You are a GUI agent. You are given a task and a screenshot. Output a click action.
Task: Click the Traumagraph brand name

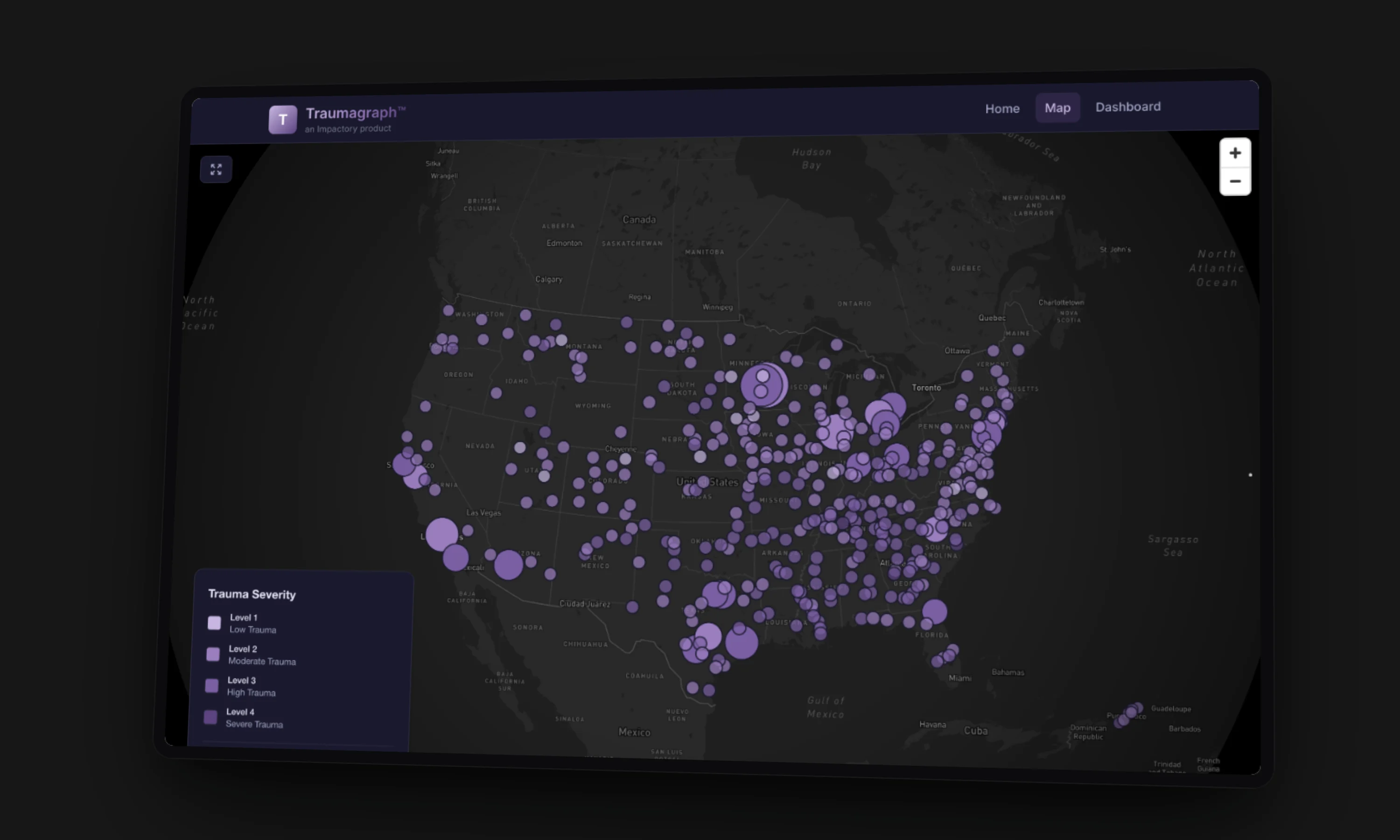click(x=356, y=112)
